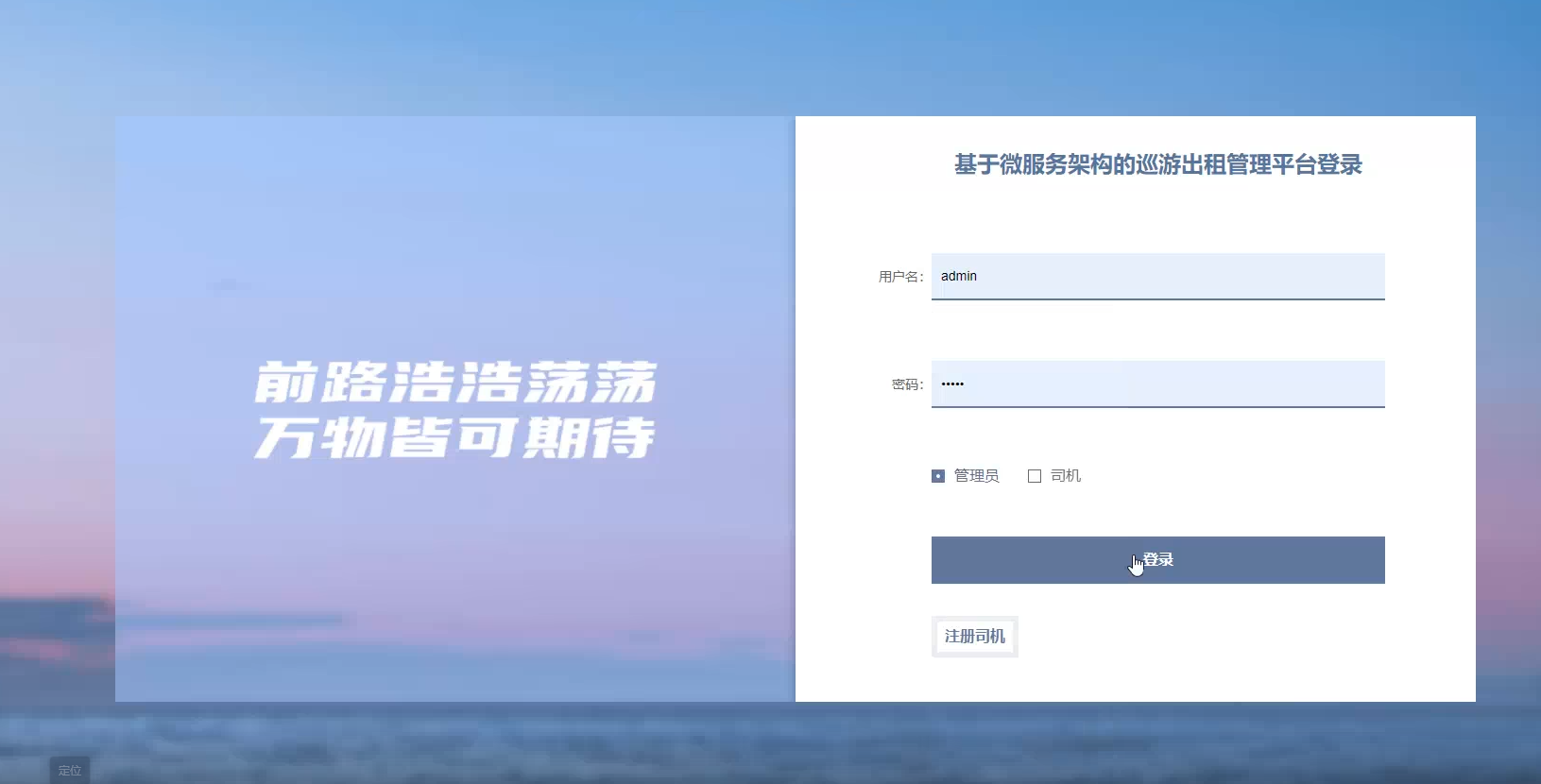Click the 巡游出租管理平台登录 title heading
The height and width of the screenshot is (784, 1541).
[1158, 164]
